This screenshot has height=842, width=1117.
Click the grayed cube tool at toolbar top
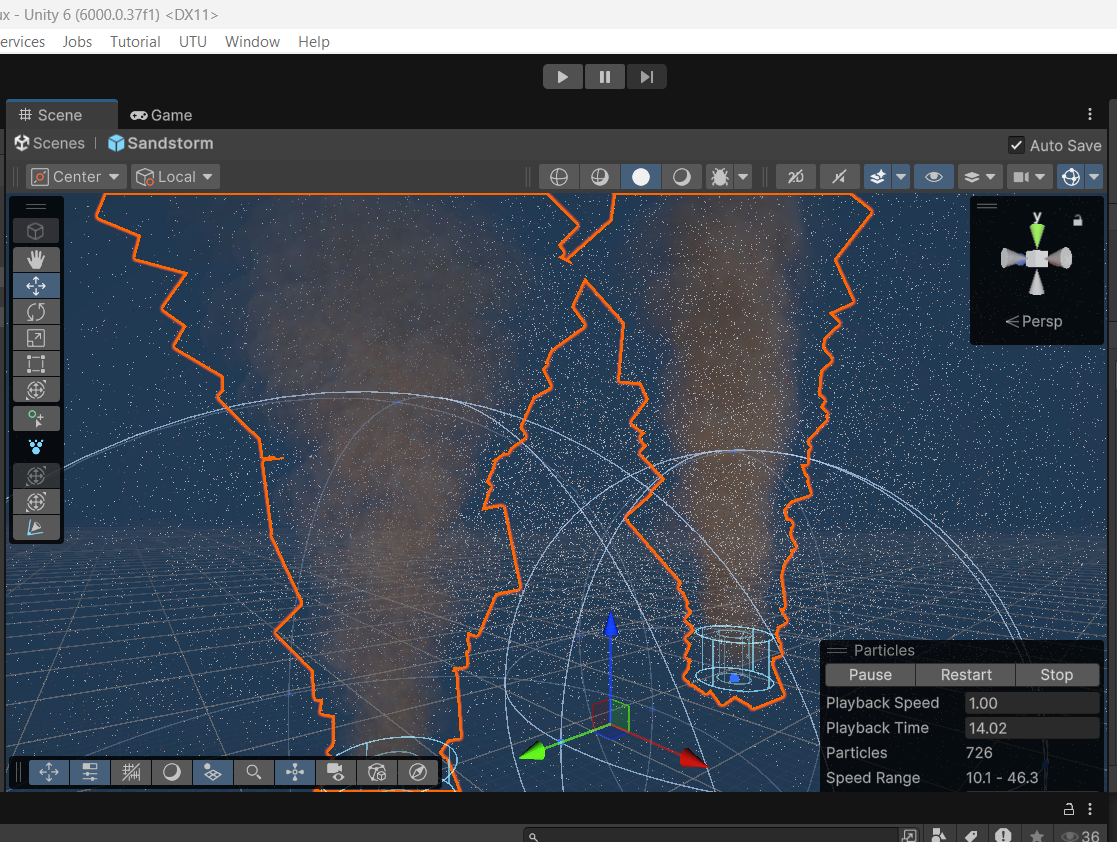(36, 231)
